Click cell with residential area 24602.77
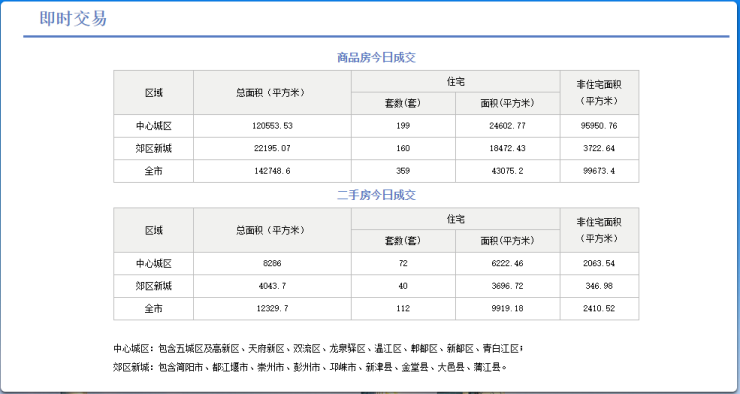Viewport: 740px width, 394px height. point(508,126)
